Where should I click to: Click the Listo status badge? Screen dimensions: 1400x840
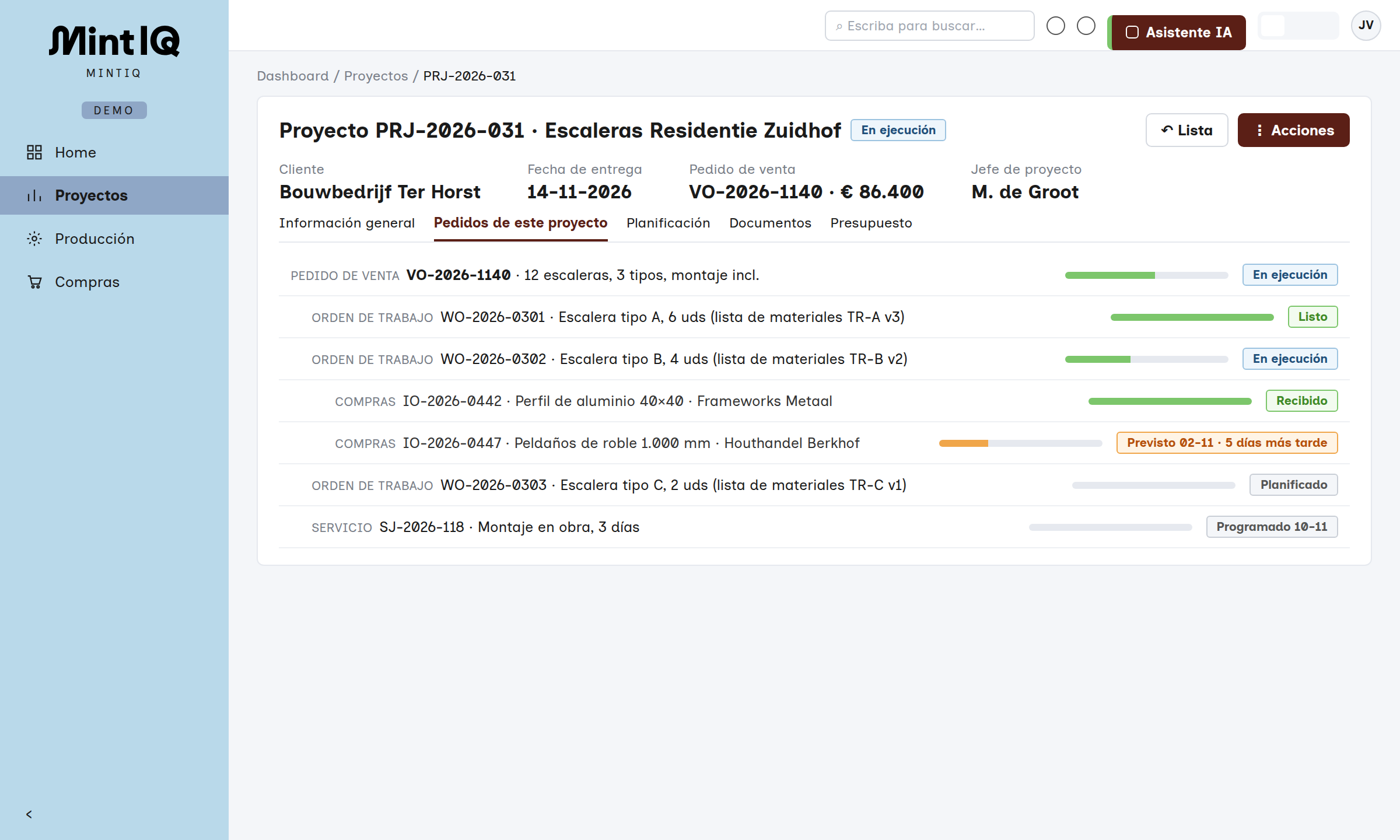(x=1313, y=317)
